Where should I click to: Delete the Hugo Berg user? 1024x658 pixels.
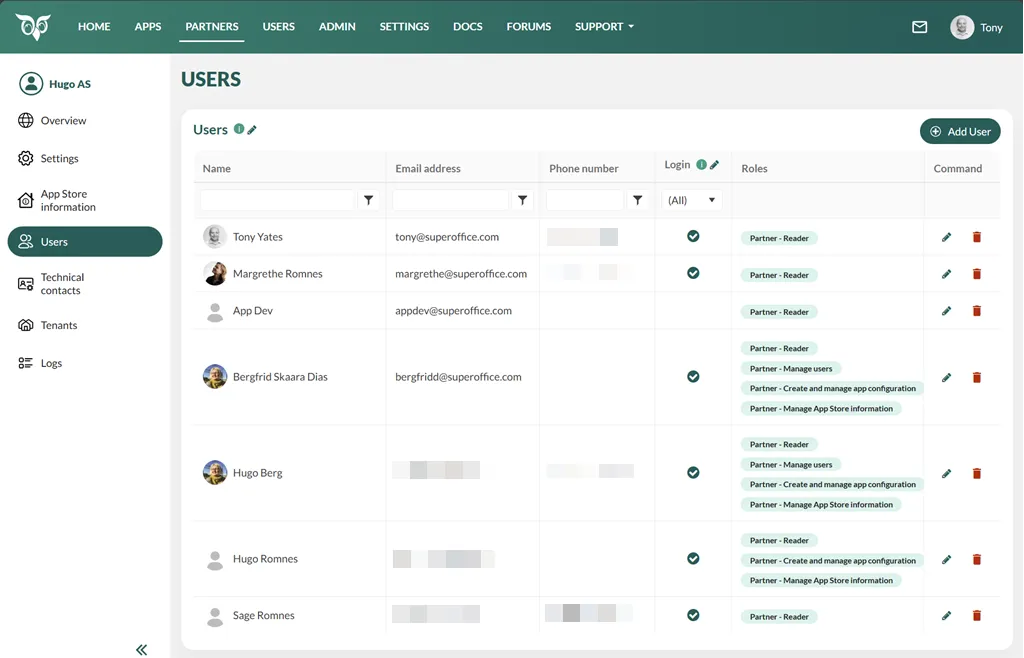point(977,473)
